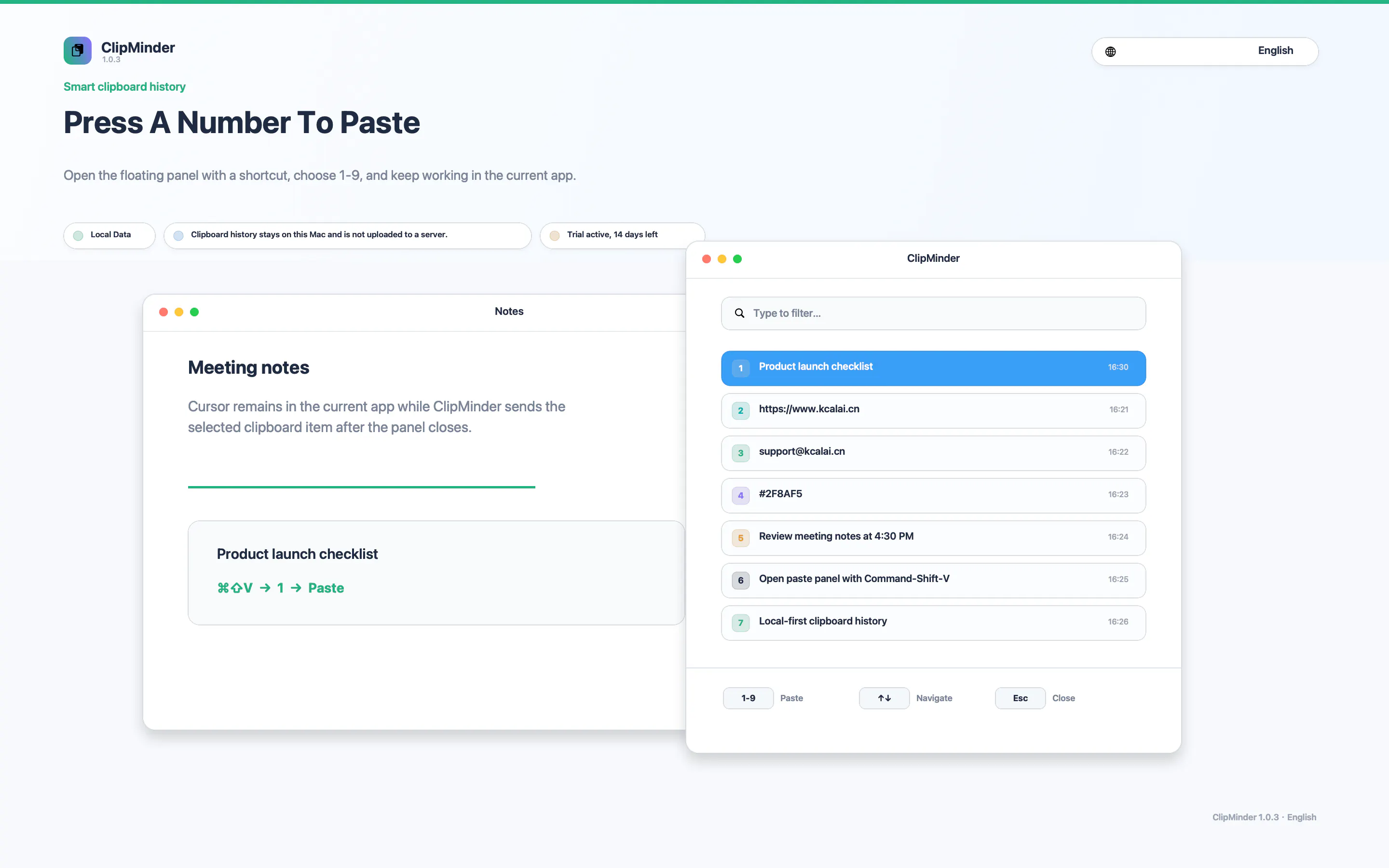This screenshot has height=868, width=1389.
Task: Click number badge 7 in clipboard list
Action: [x=740, y=623]
